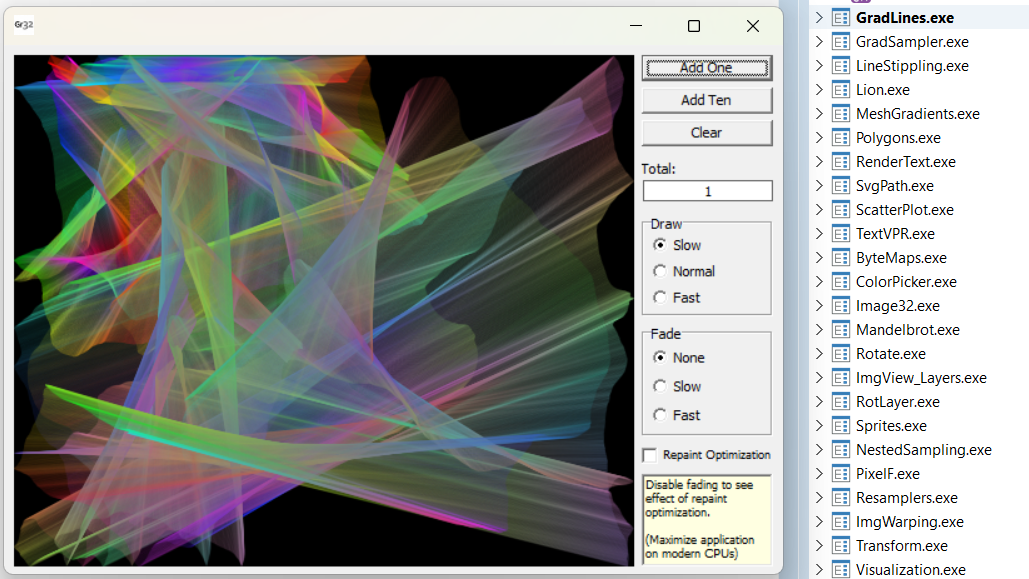
Task: Click the Resamplers.exe file icon
Action: 841,498
